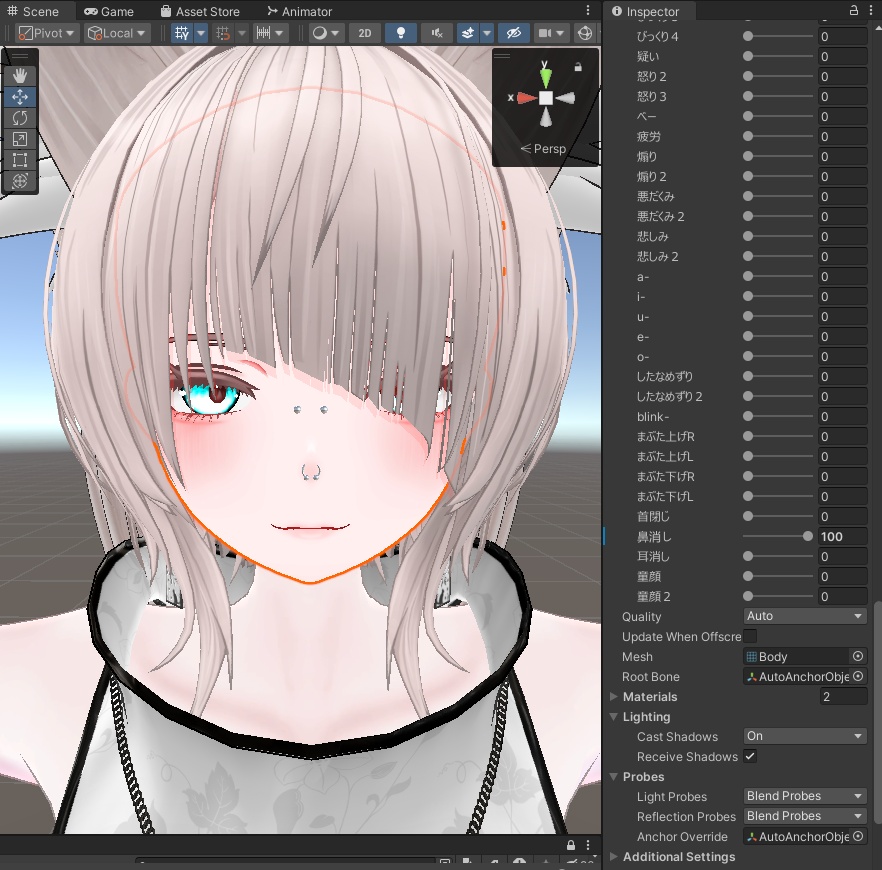The height and width of the screenshot is (870, 882).
Task: Open Gizmos globe button in toolbar
Action: tap(585, 33)
